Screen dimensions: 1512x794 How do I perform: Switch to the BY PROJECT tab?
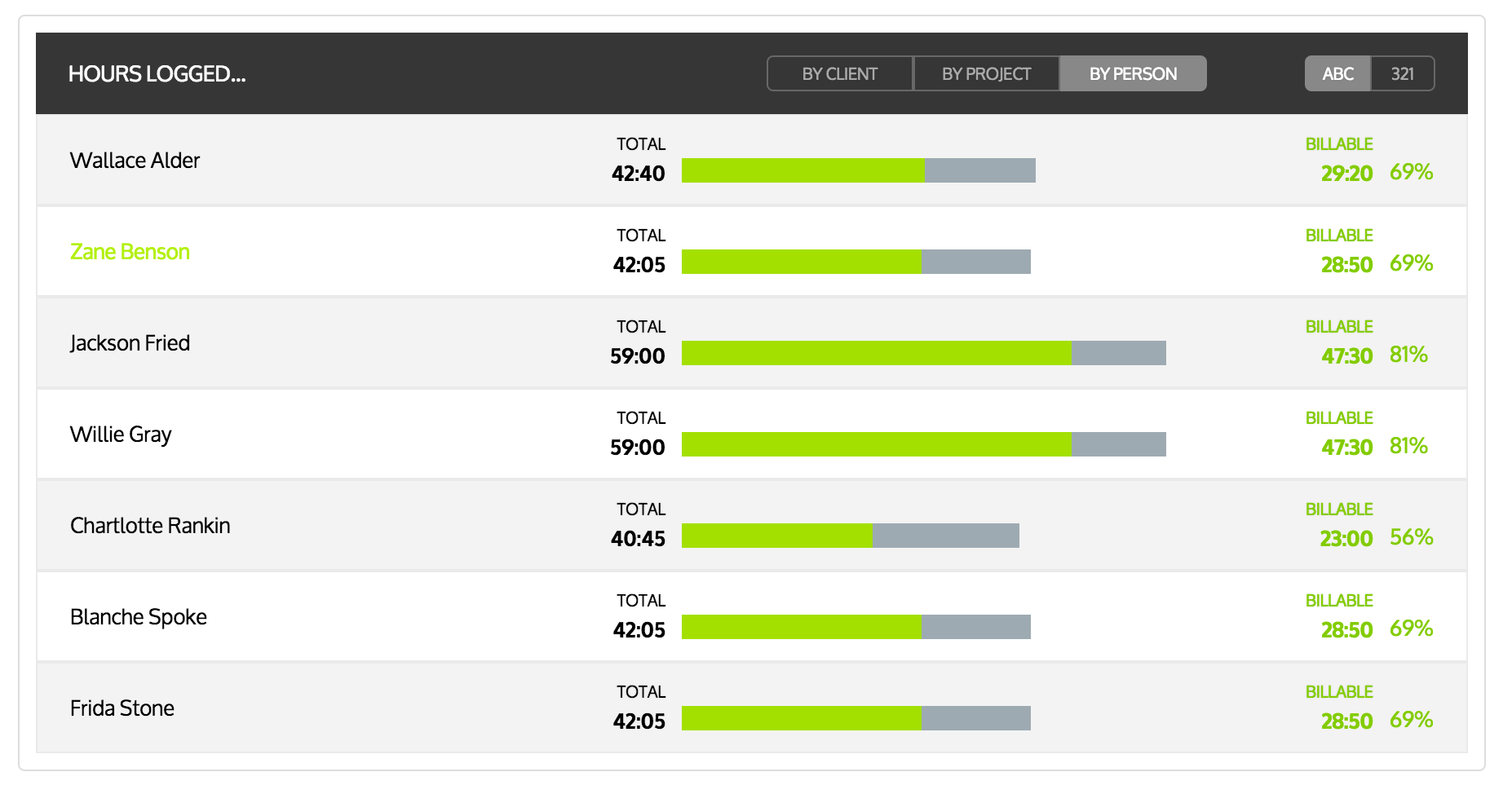point(986,73)
